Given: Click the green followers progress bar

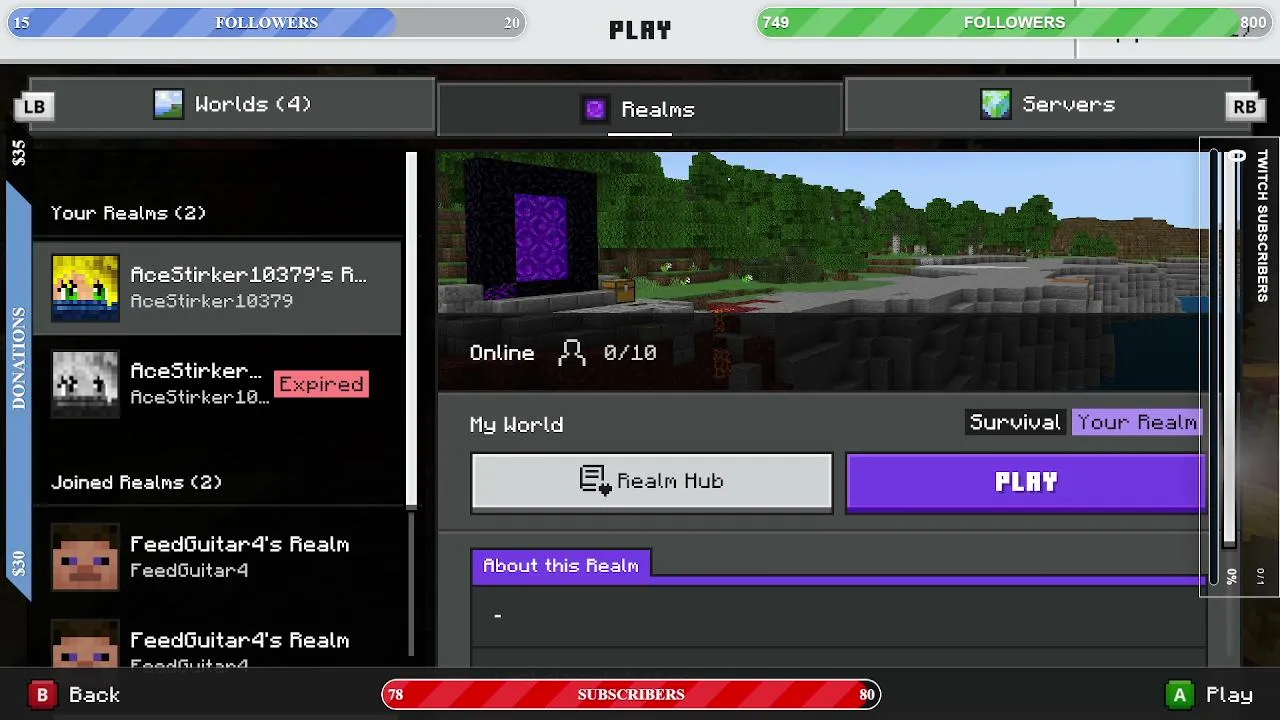Looking at the screenshot, I should click(x=1014, y=22).
